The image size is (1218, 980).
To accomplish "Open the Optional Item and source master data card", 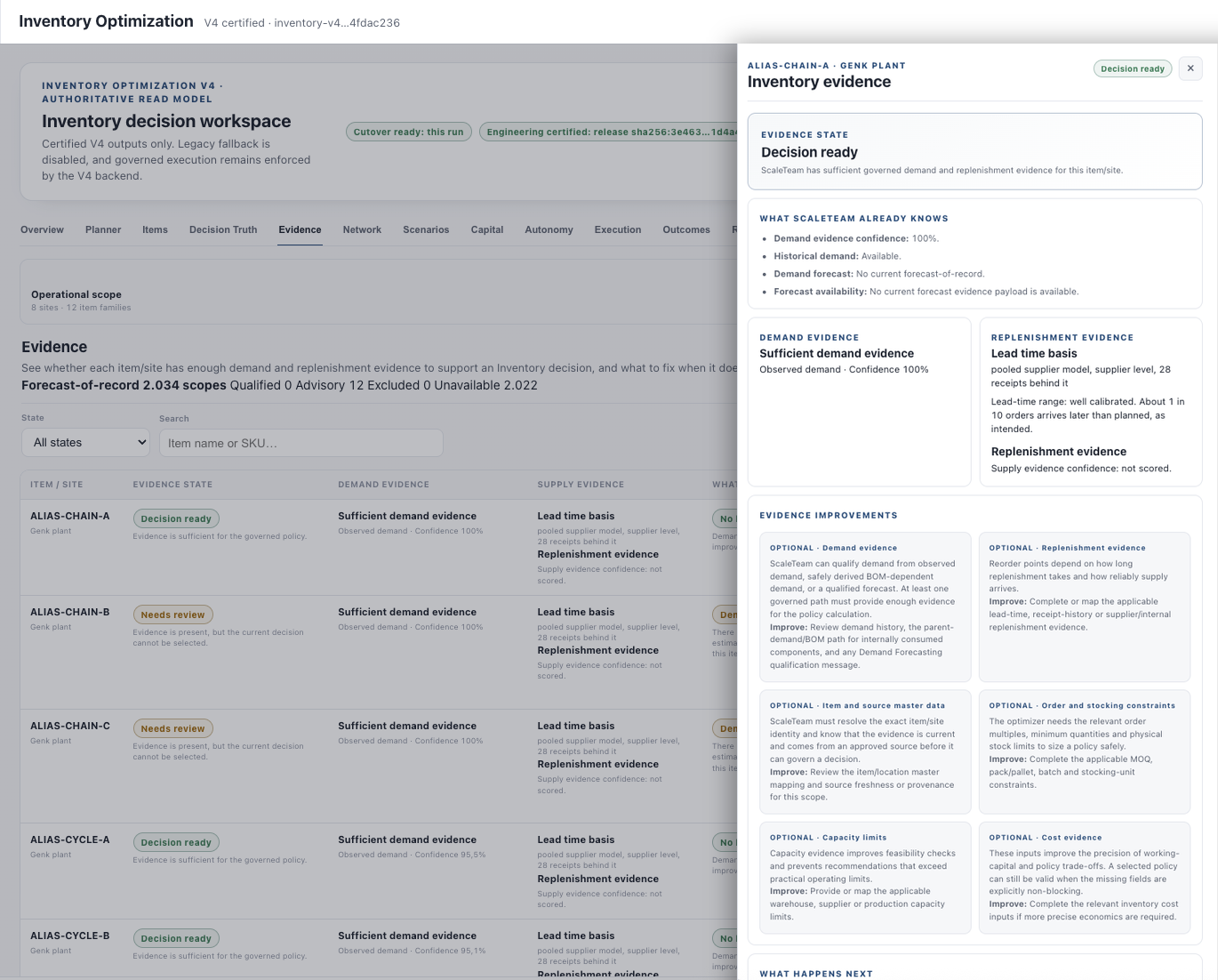I will (865, 752).
